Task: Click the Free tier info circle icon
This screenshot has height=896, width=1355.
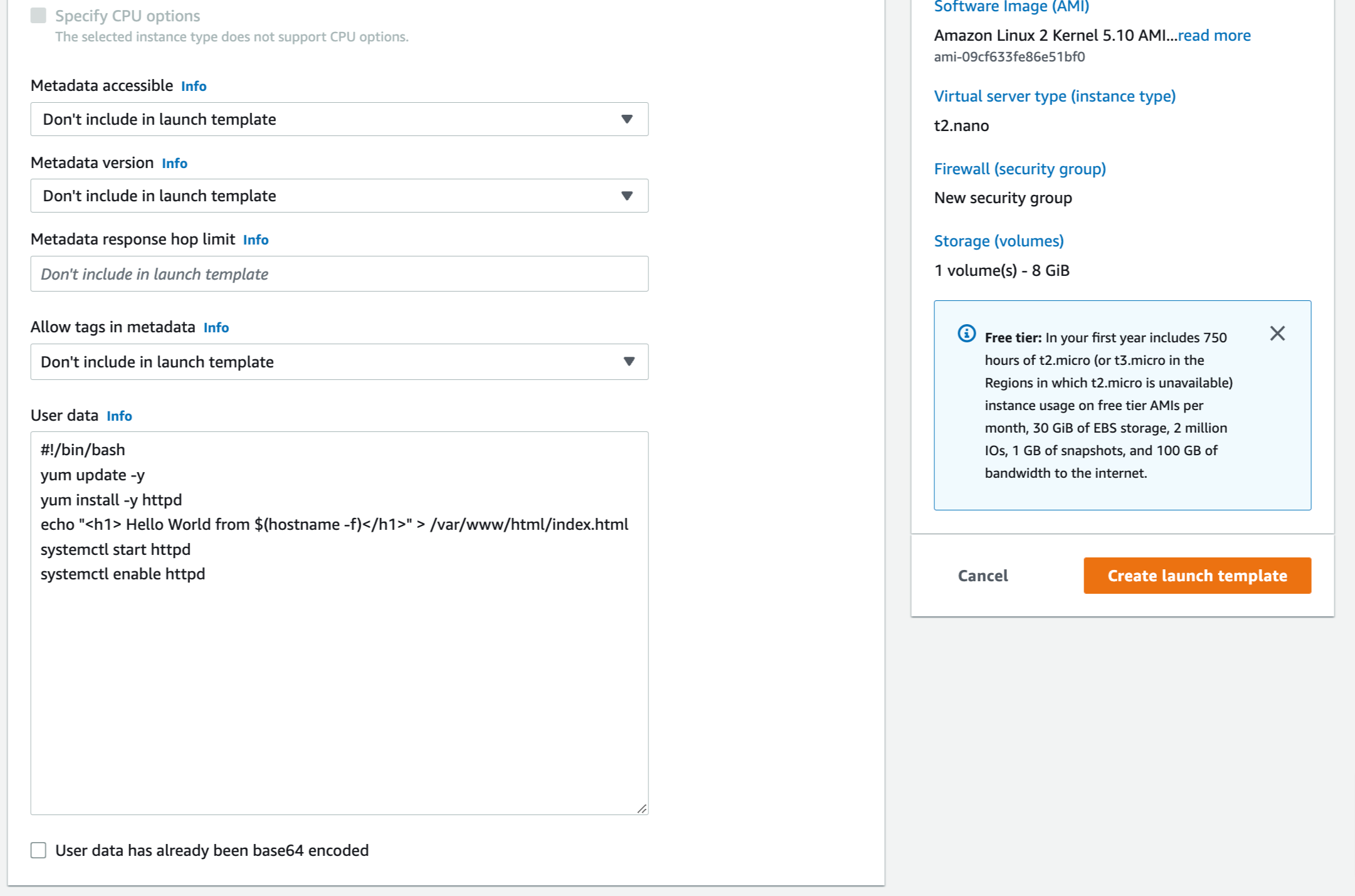Action: 967,334
